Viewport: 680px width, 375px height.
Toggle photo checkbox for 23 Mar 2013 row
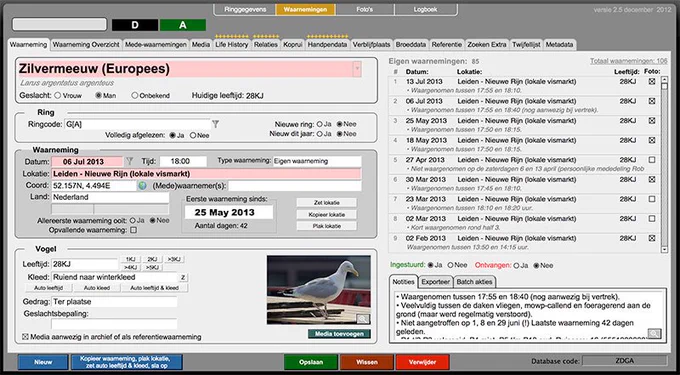652,199
